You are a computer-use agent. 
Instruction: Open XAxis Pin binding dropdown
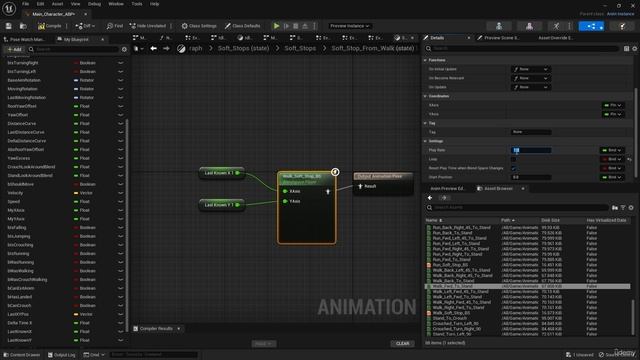(613, 105)
